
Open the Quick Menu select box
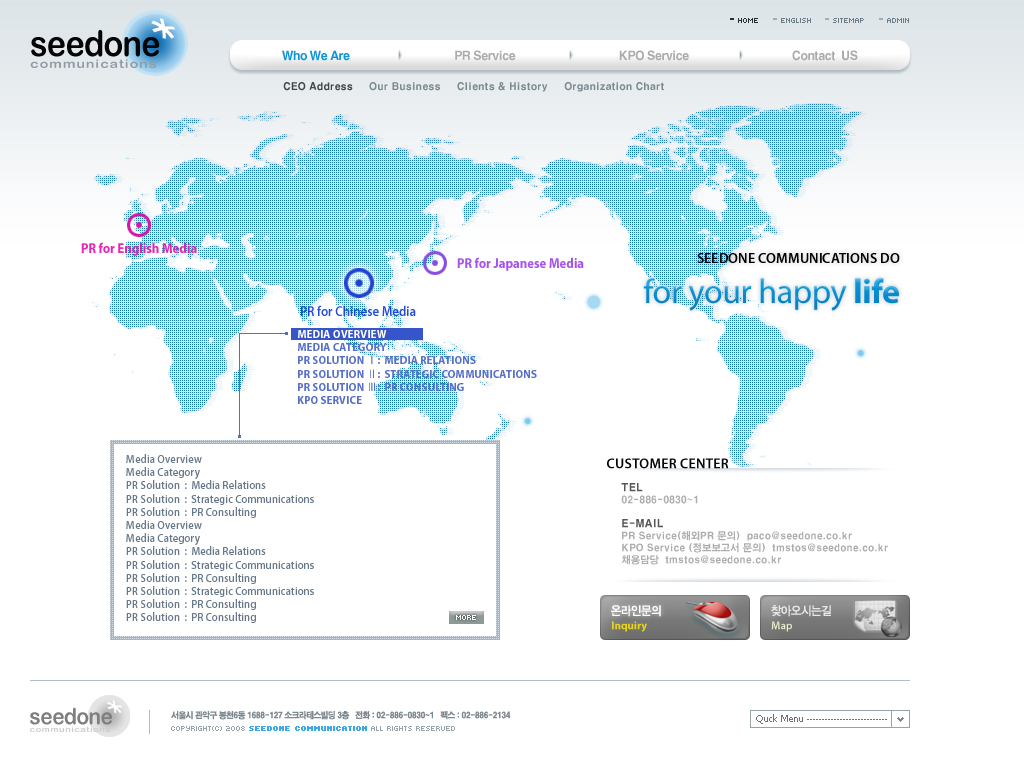820,719
